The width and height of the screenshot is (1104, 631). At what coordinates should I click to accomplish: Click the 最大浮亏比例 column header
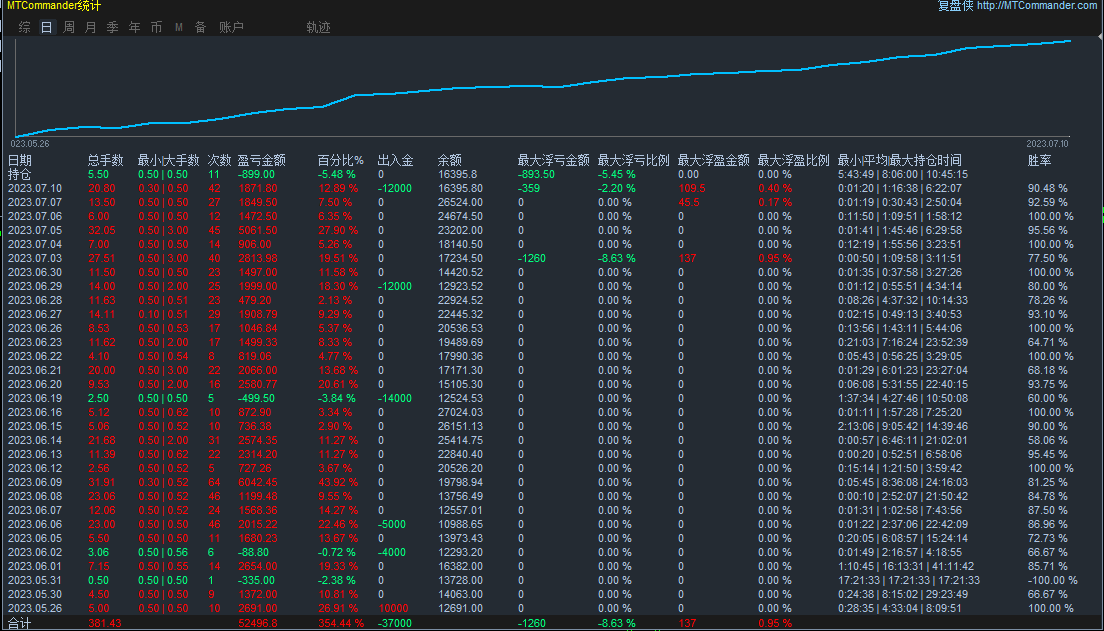coord(634,161)
